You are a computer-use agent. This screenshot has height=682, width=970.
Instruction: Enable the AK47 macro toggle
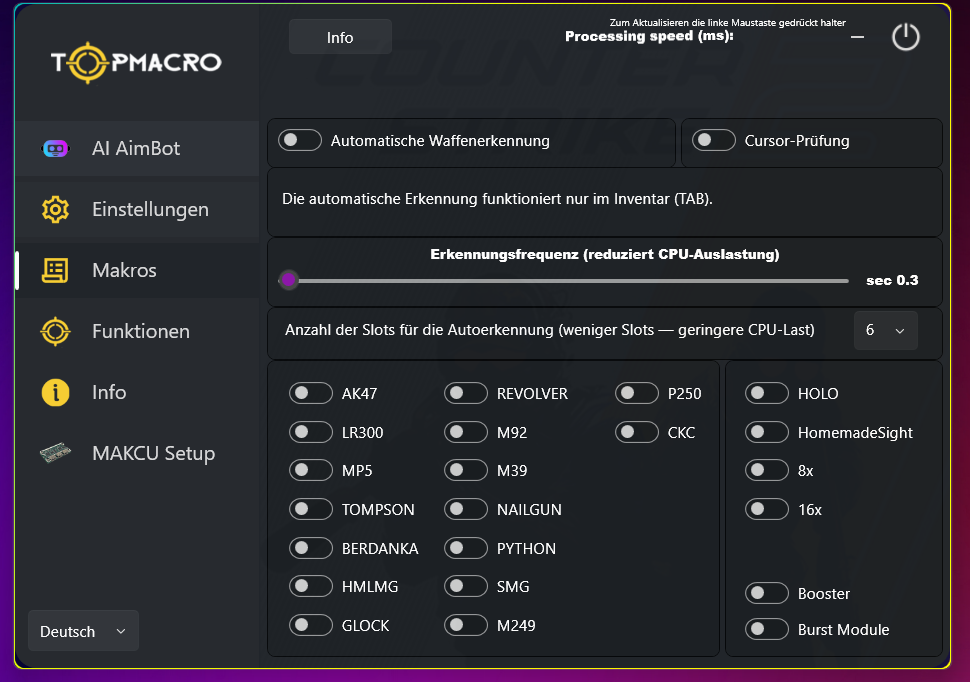[x=311, y=393]
